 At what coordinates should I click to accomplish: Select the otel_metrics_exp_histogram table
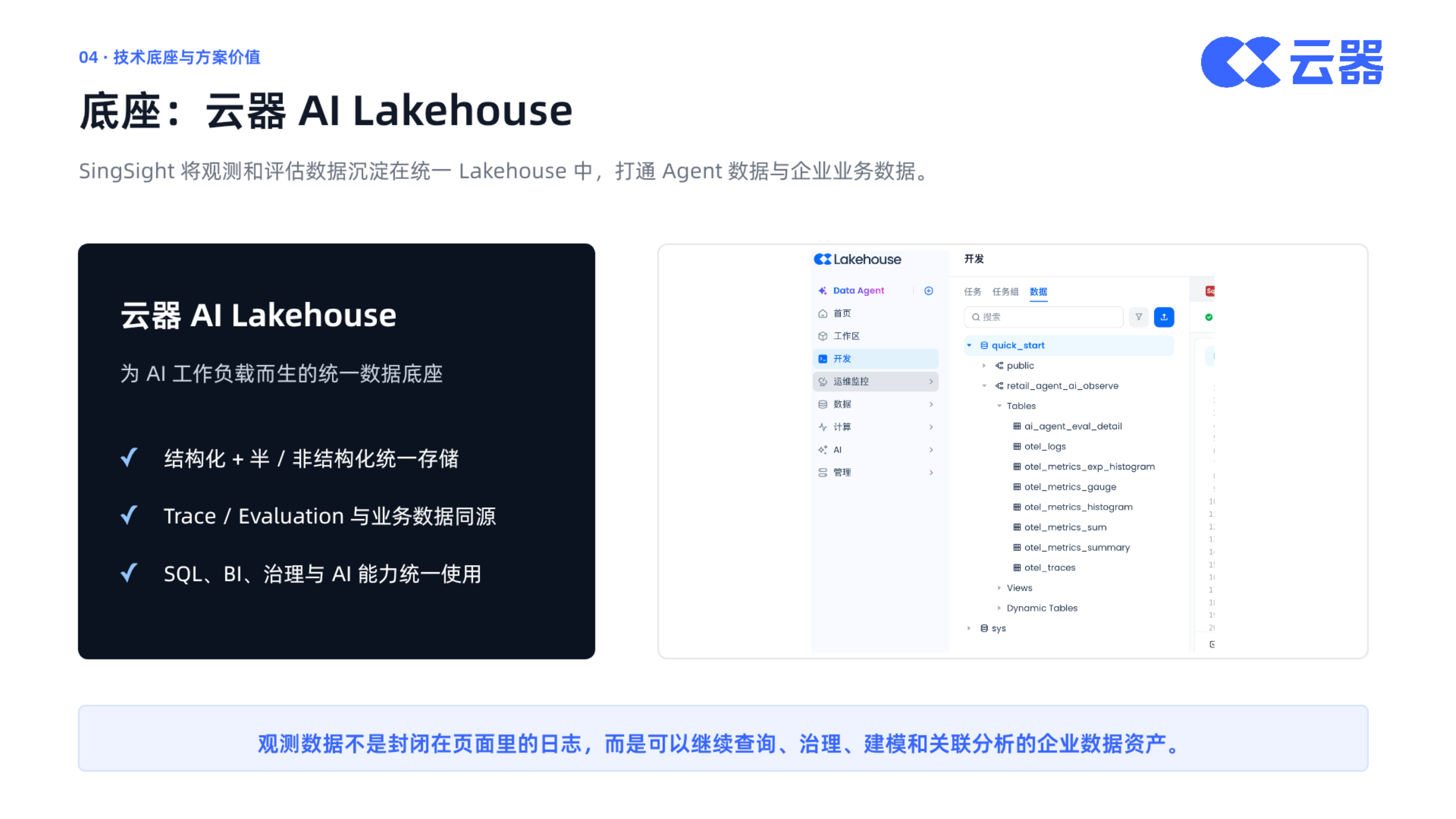coord(1084,467)
